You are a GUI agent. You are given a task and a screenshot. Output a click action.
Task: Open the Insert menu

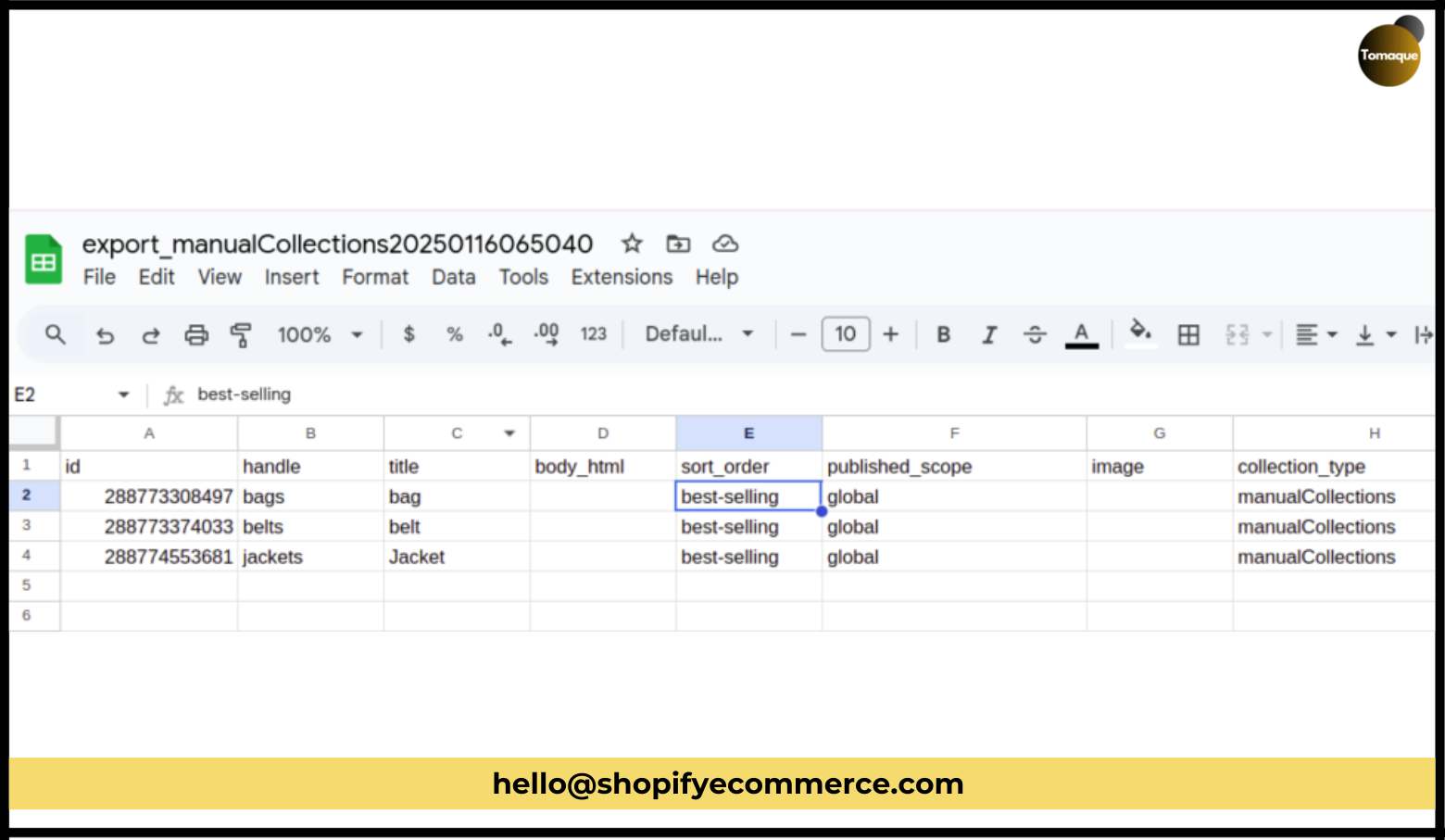[x=292, y=277]
